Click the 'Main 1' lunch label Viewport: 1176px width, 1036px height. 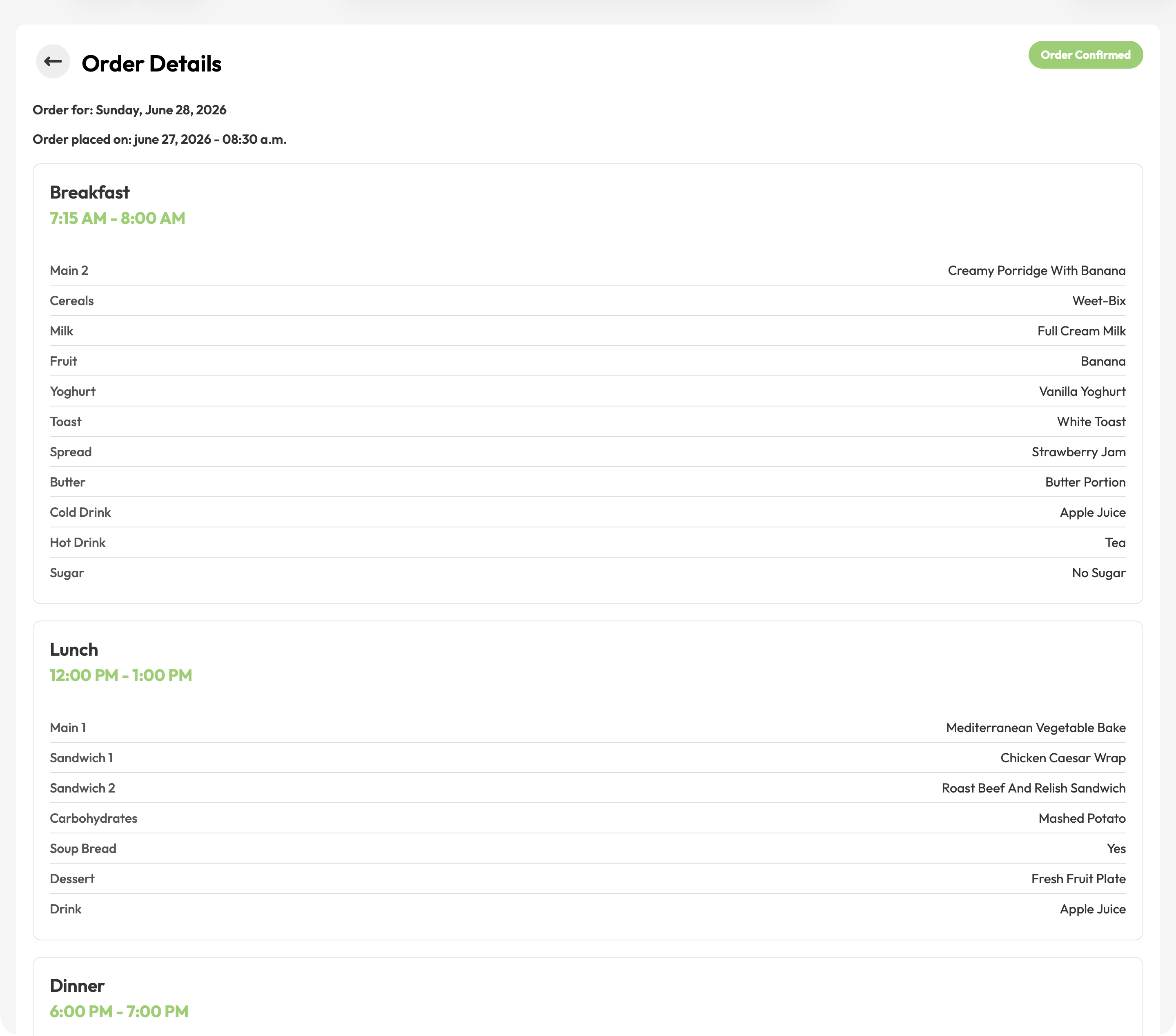point(68,728)
